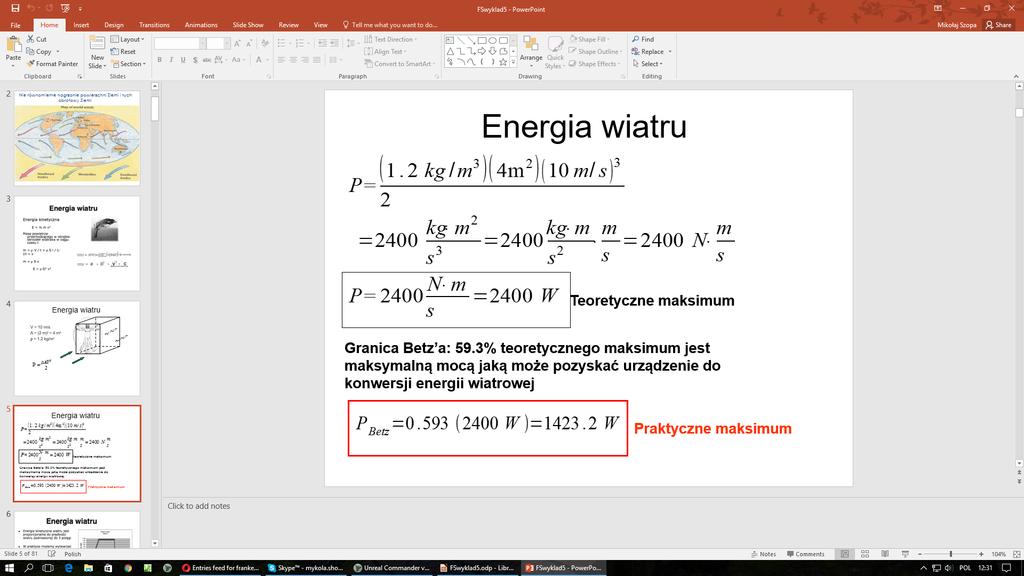Click Convert to SmartArt
This screenshot has height=576, width=1024.
click(398, 64)
